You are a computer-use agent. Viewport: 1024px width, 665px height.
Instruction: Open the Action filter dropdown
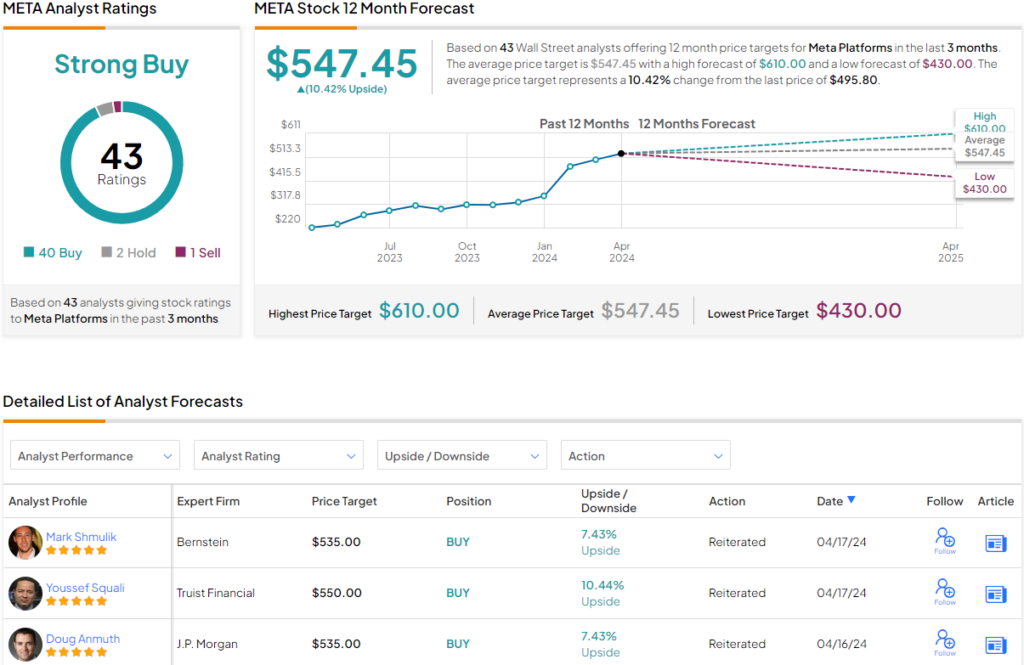[646, 455]
